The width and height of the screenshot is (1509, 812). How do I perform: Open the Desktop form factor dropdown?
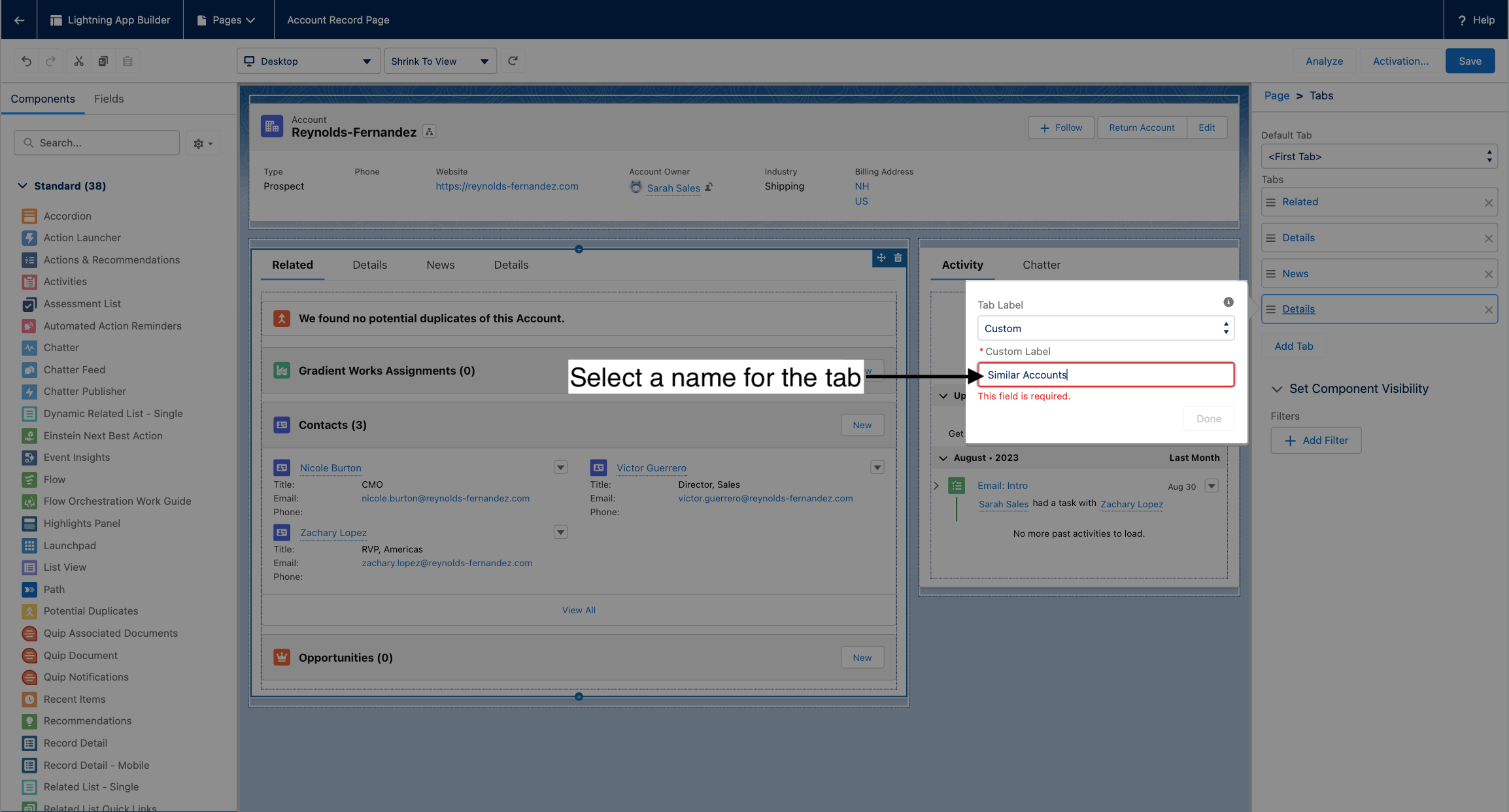point(308,61)
